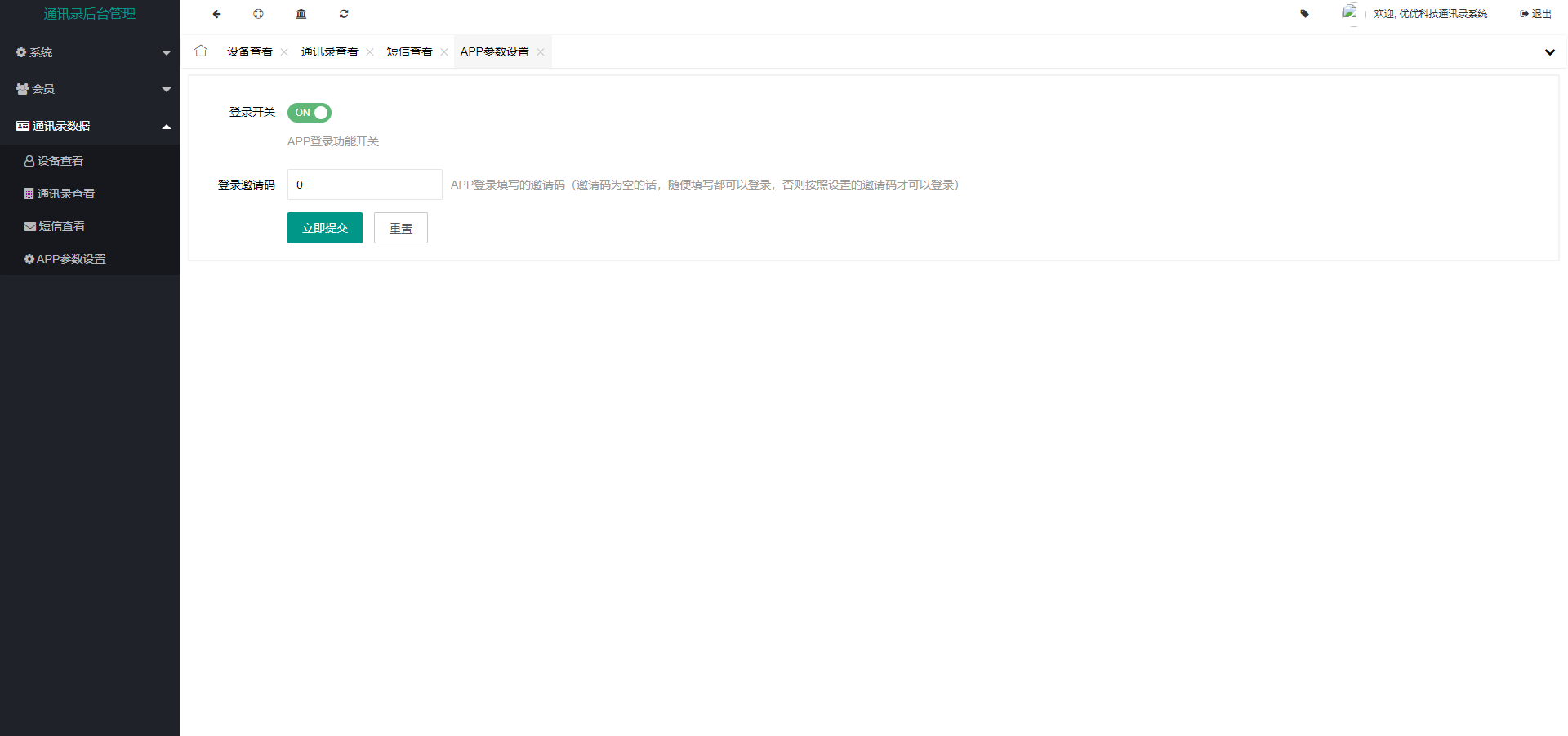Switch to the 设备查看 tab
This screenshot has height=736, width=1568.
click(x=249, y=51)
